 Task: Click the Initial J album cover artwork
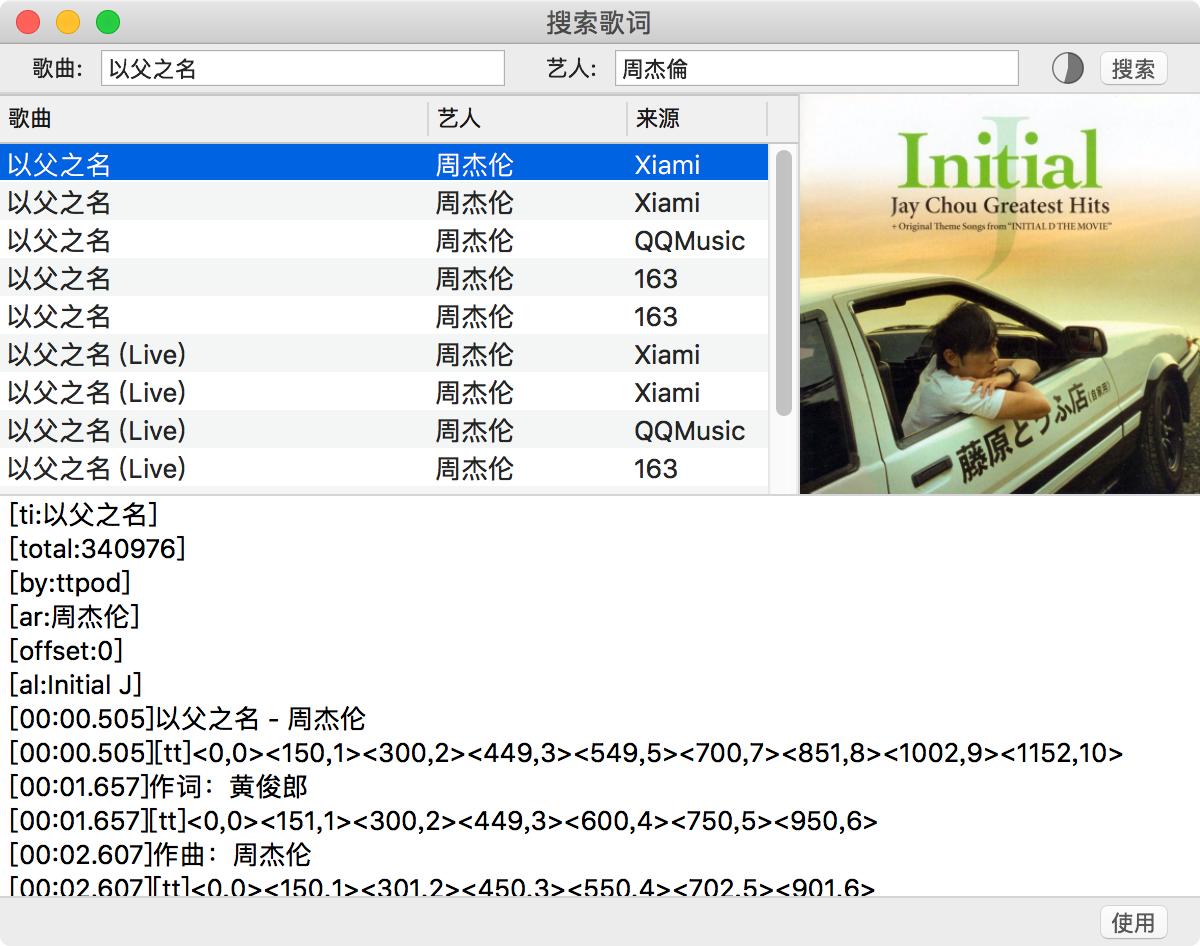click(999, 294)
